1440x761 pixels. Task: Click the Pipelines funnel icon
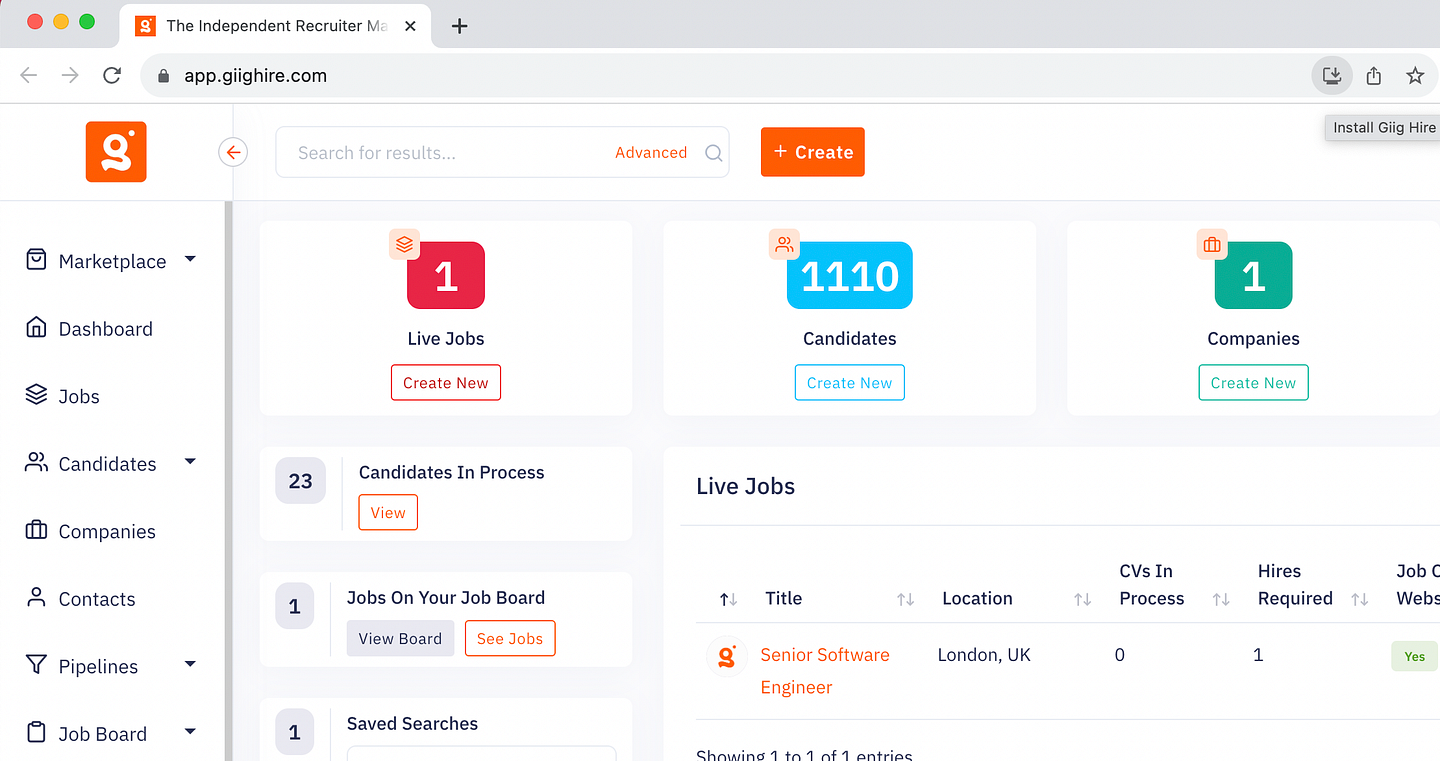(x=36, y=665)
